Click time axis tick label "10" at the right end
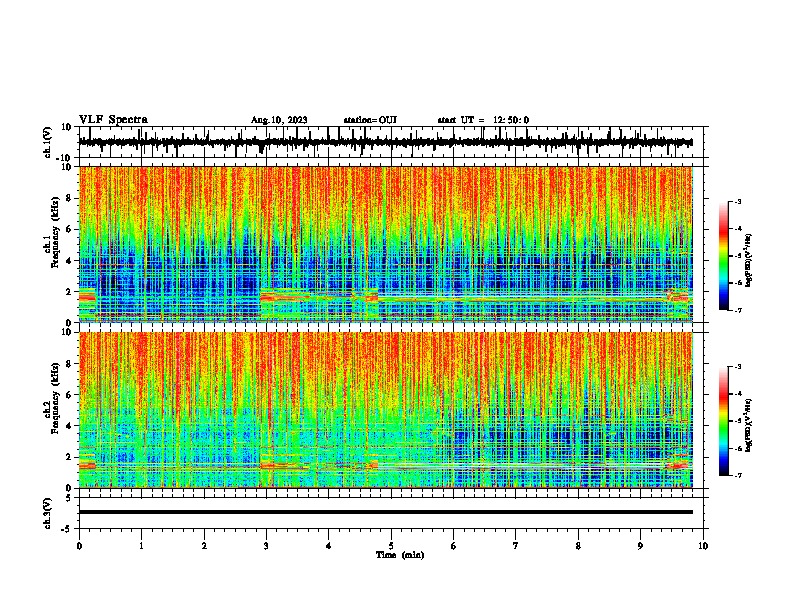Viewport: 792px width, 612px height. [703, 546]
